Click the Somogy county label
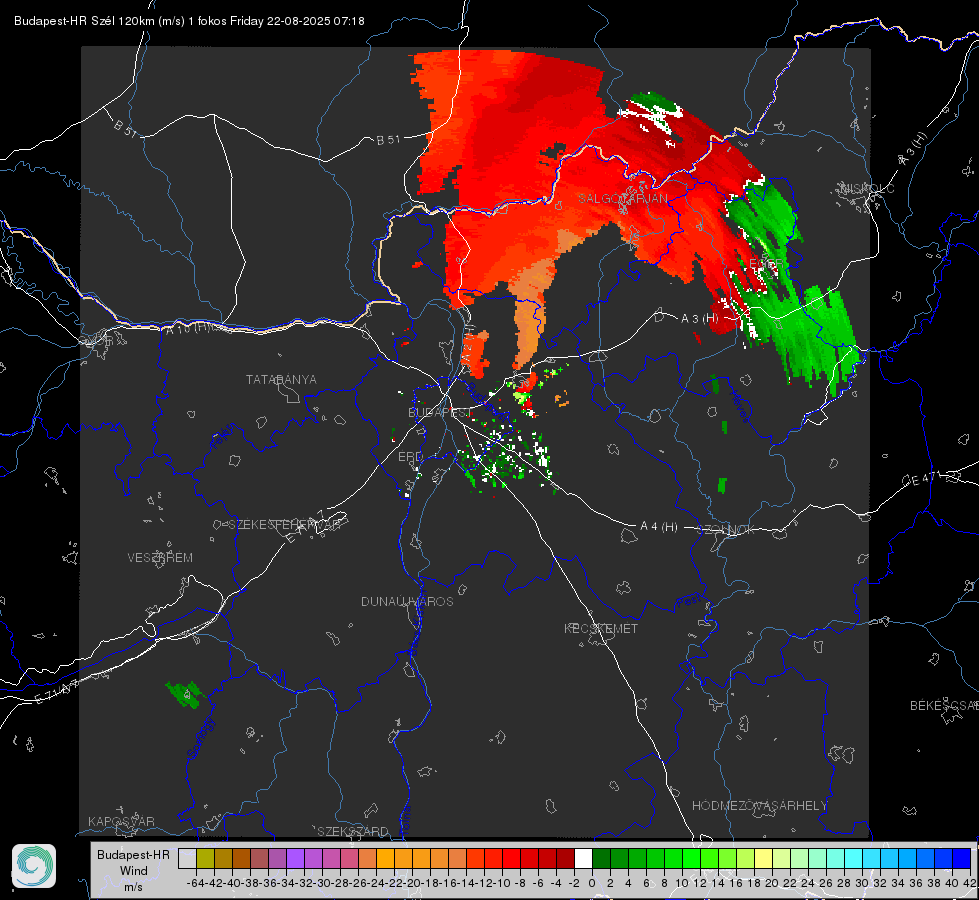The width and height of the screenshot is (979, 900). tap(201, 738)
